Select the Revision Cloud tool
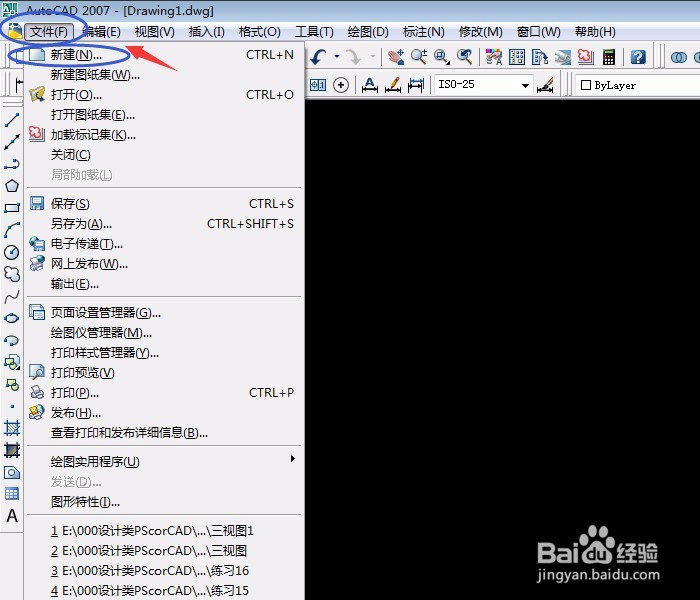Viewport: 700px width, 600px height. point(12,274)
